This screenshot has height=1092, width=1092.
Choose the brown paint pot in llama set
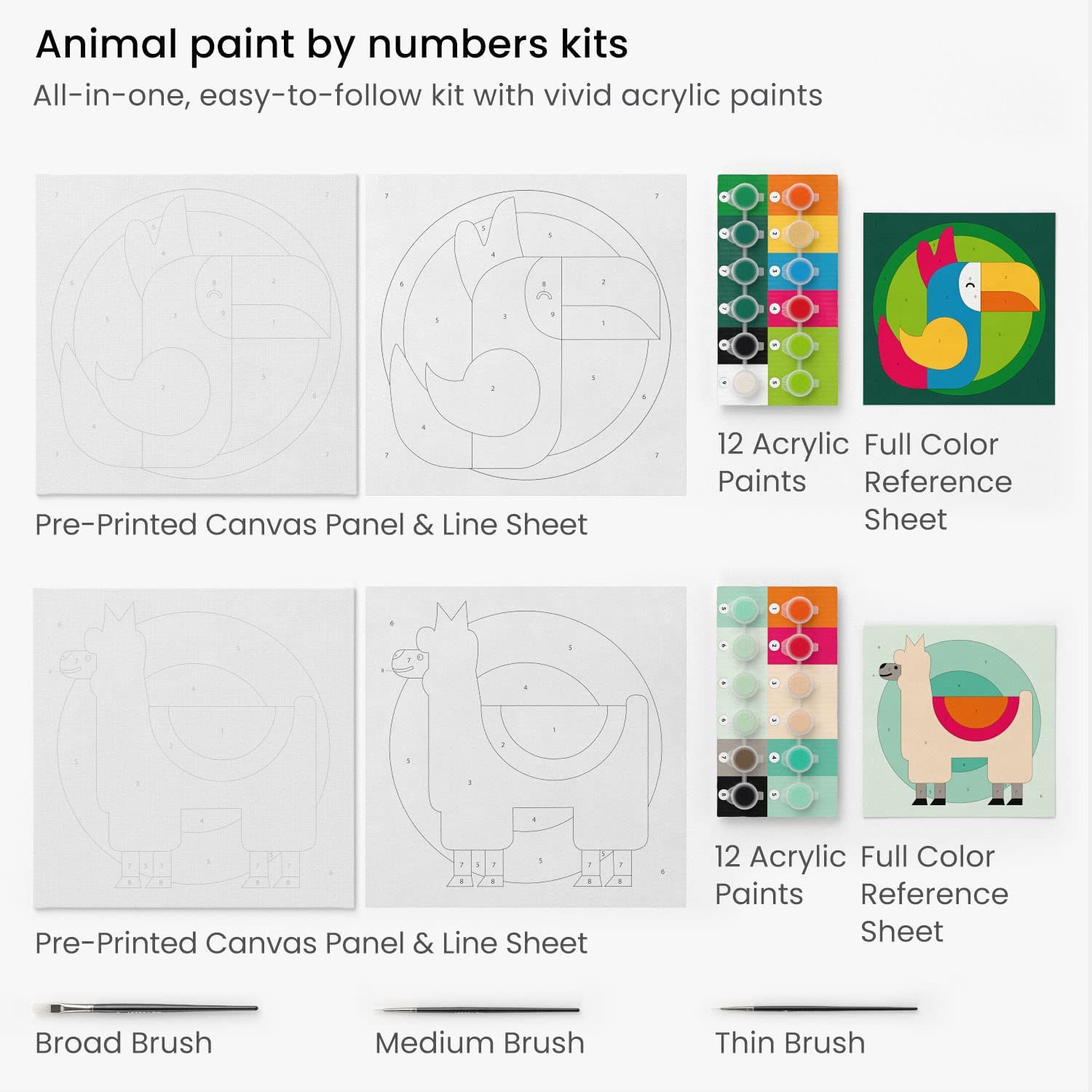743,758
